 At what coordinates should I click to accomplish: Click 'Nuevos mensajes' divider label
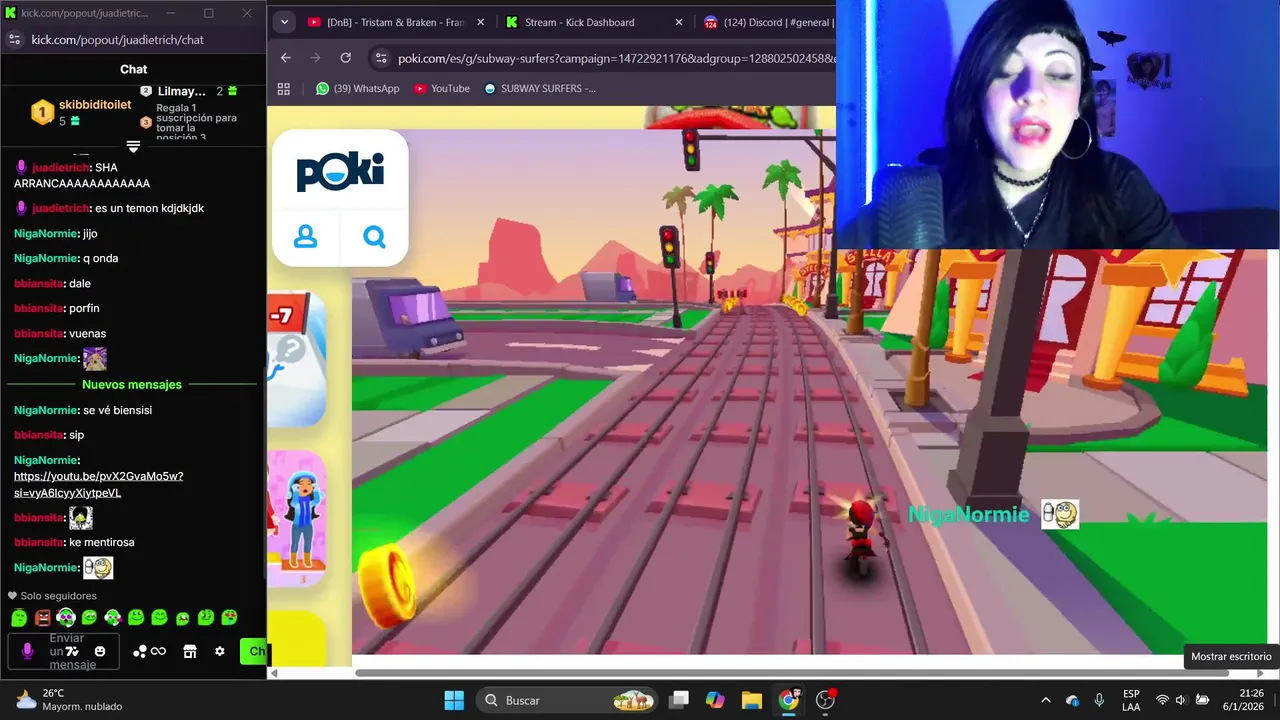(132, 384)
